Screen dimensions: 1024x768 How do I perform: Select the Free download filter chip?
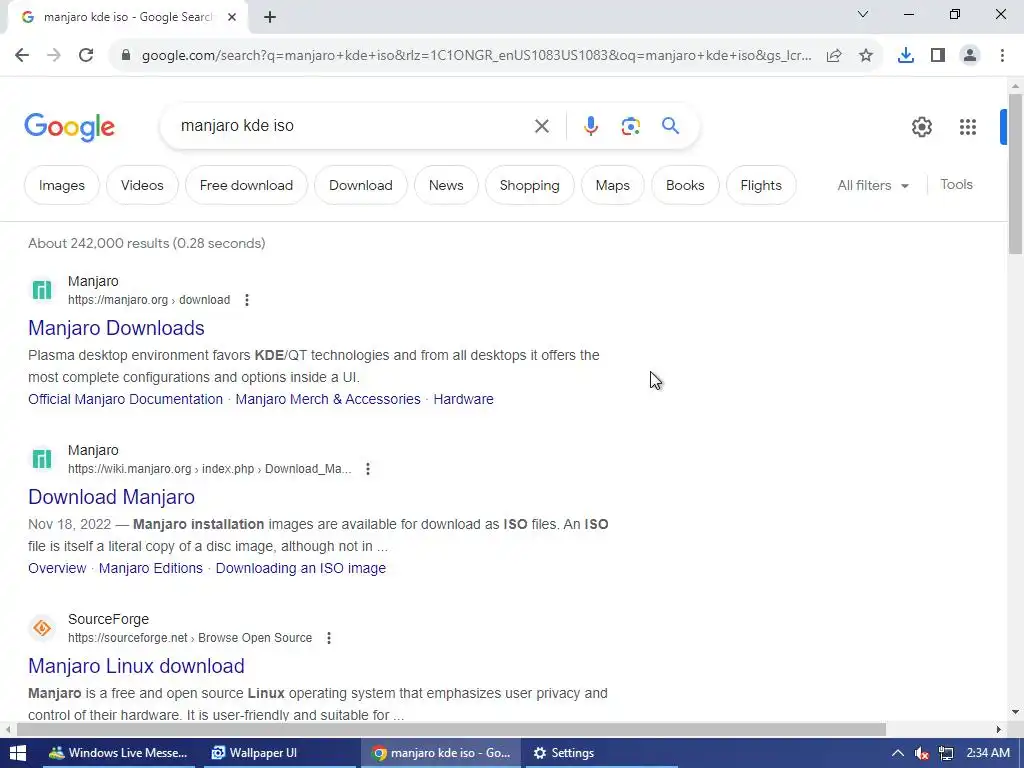(x=246, y=185)
